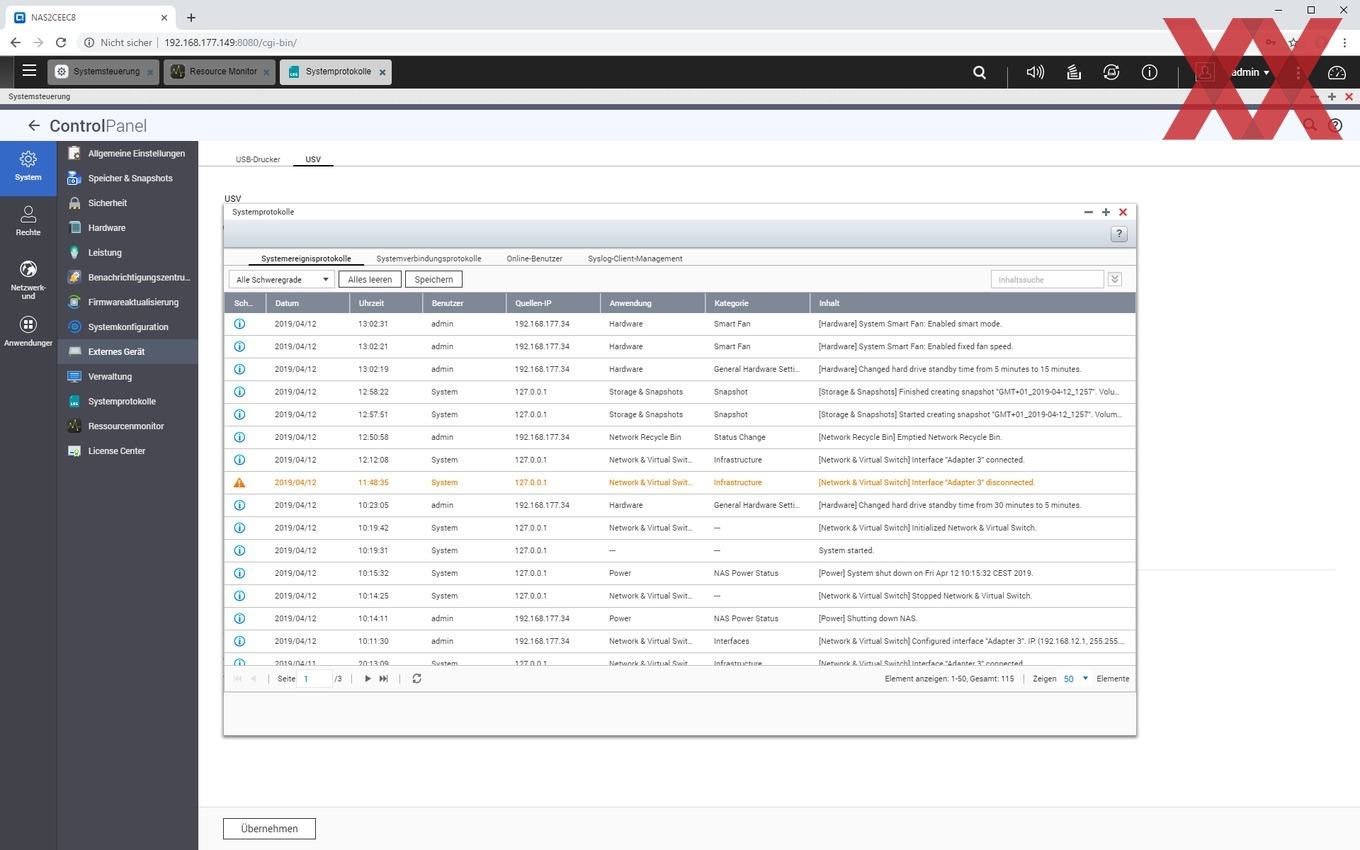Open the Rechte sidebar section
The image size is (1360, 850).
28,220
